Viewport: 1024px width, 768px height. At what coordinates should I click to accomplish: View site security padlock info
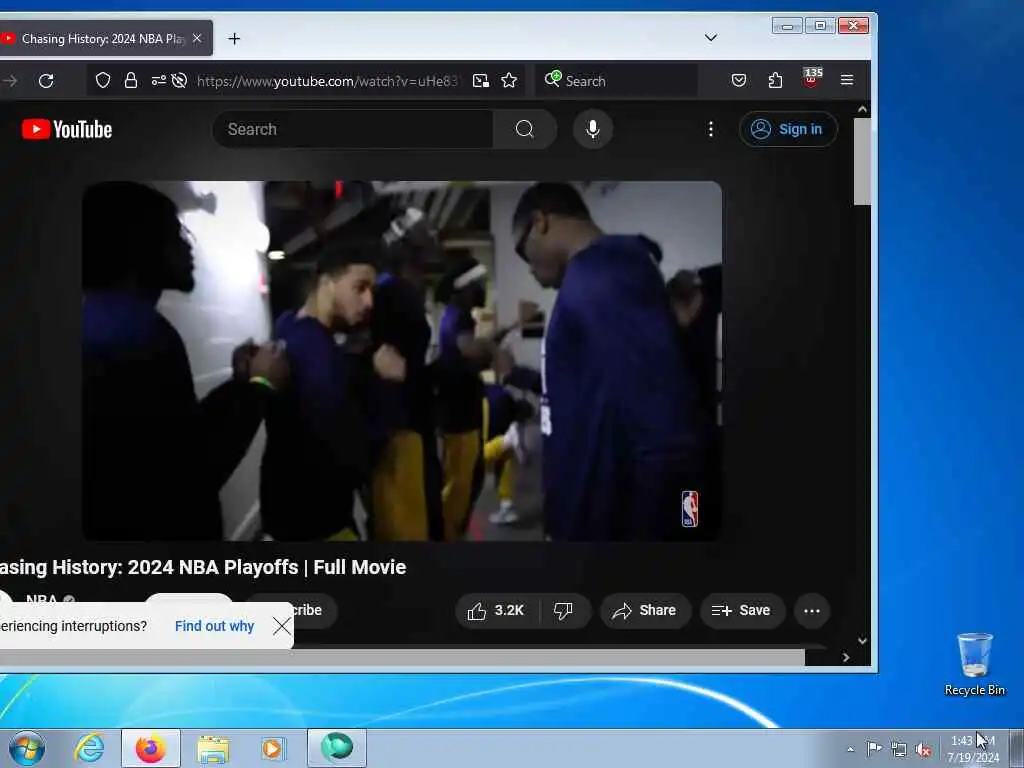point(131,80)
